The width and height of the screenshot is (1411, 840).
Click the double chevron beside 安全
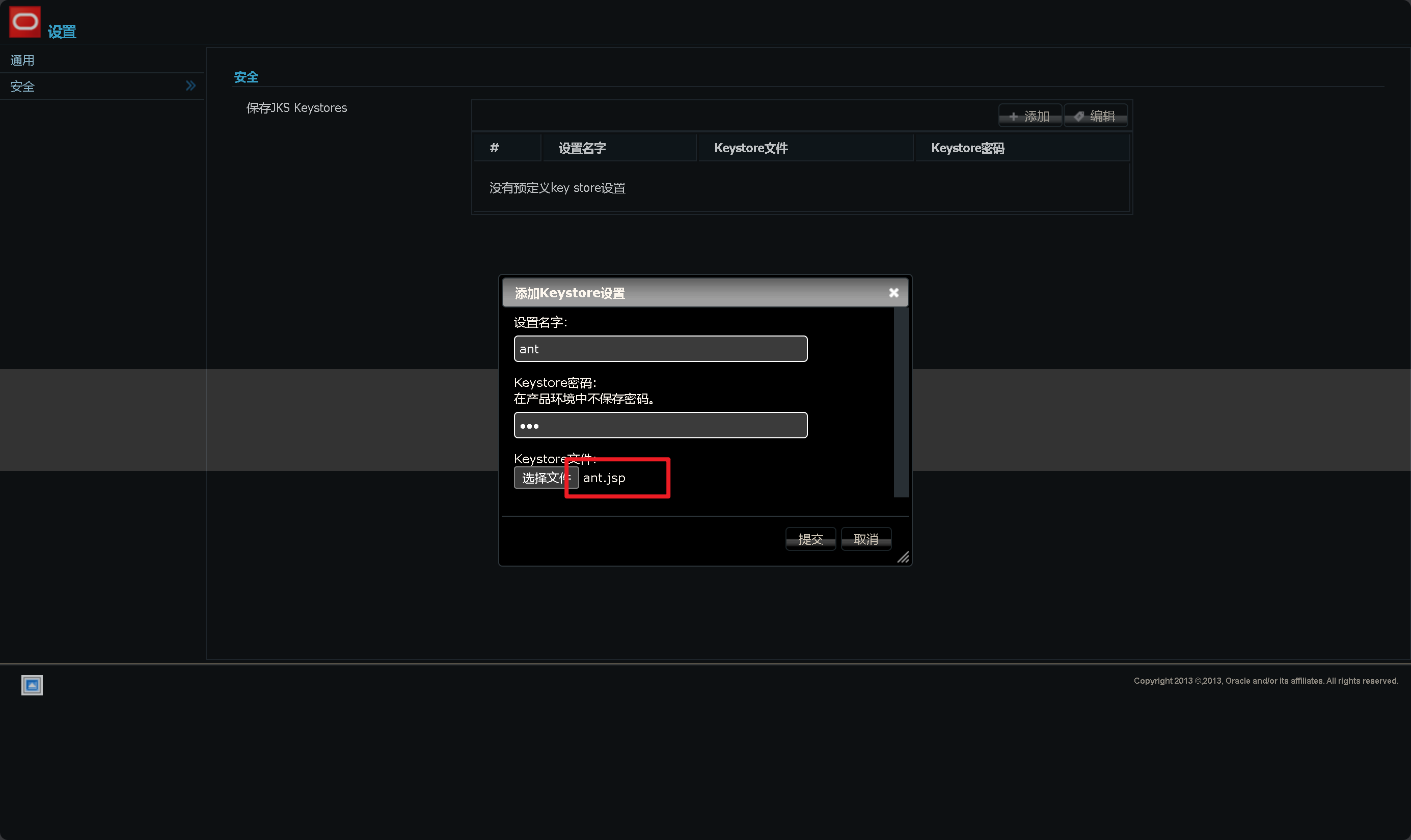[x=190, y=86]
